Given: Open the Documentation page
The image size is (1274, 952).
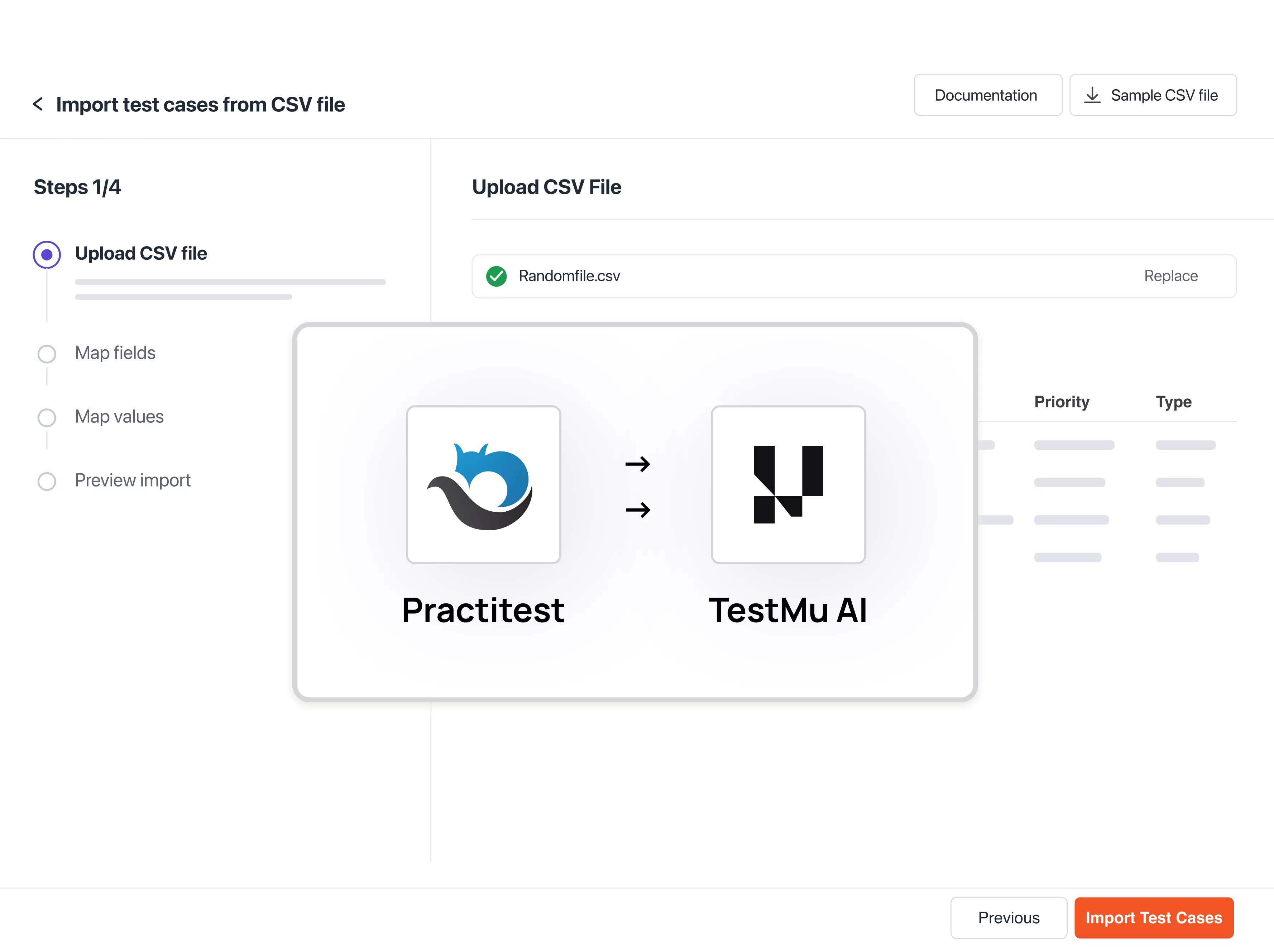Looking at the screenshot, I should tap(988, 95).
